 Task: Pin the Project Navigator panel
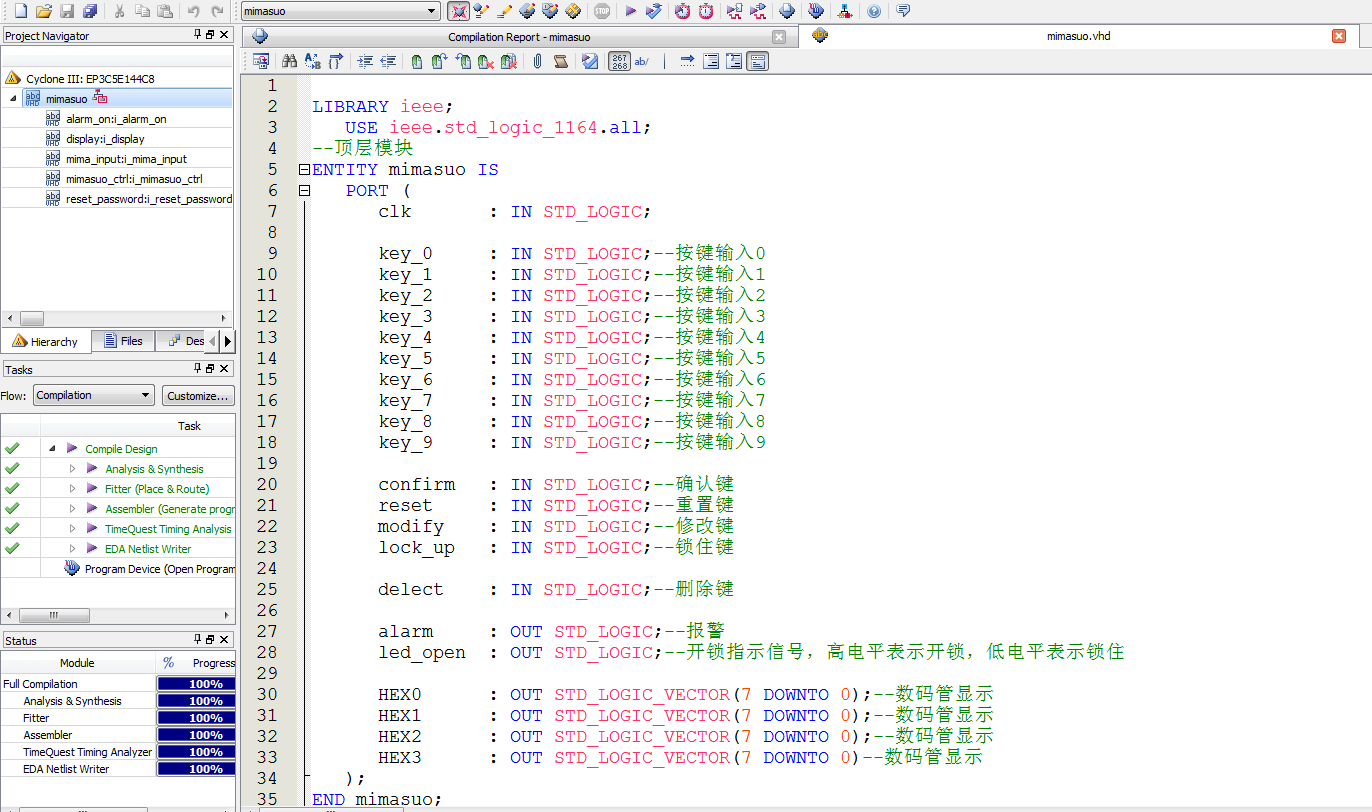(197, 35)
